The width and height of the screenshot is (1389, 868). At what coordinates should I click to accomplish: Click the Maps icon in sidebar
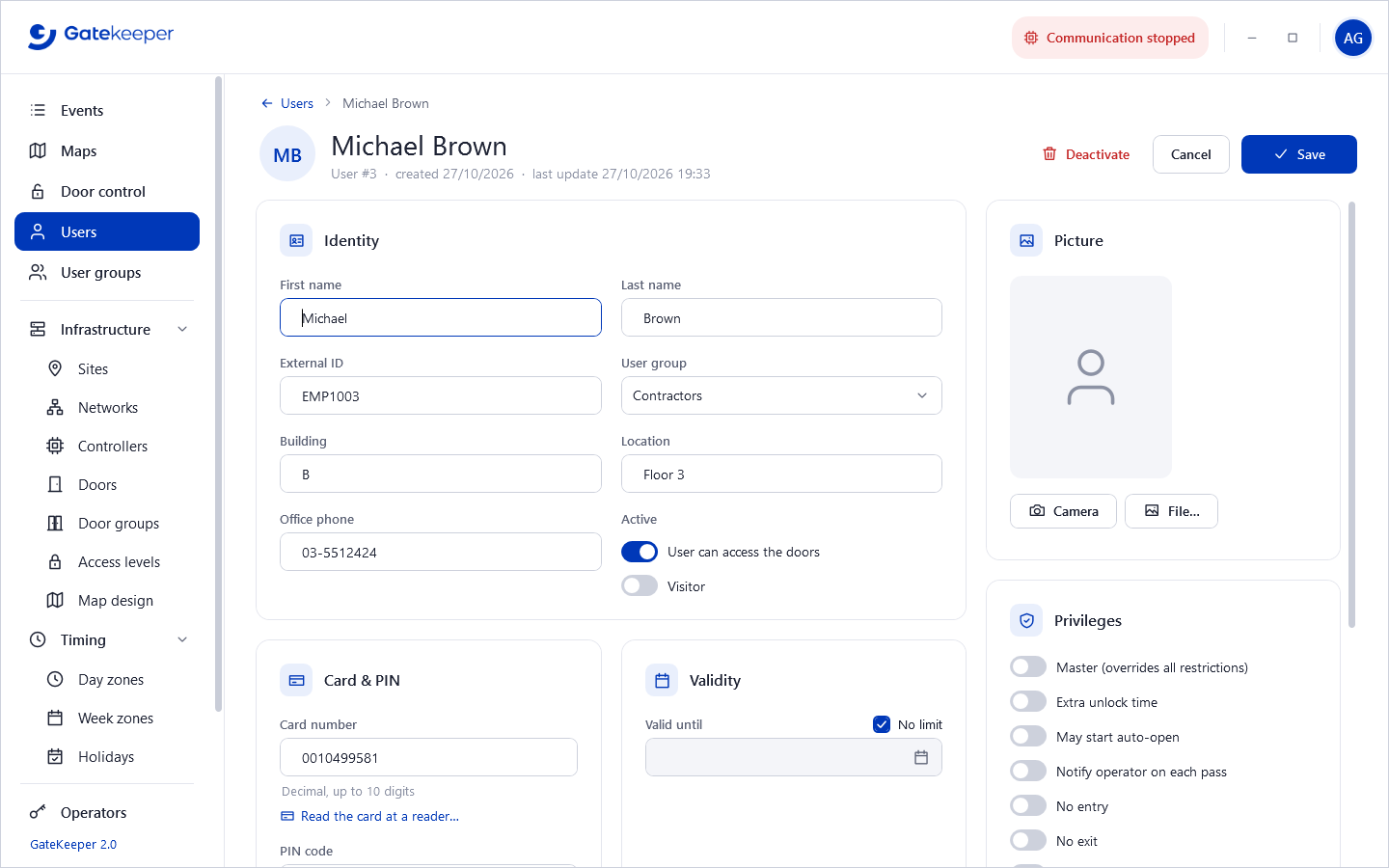(38, 150)
